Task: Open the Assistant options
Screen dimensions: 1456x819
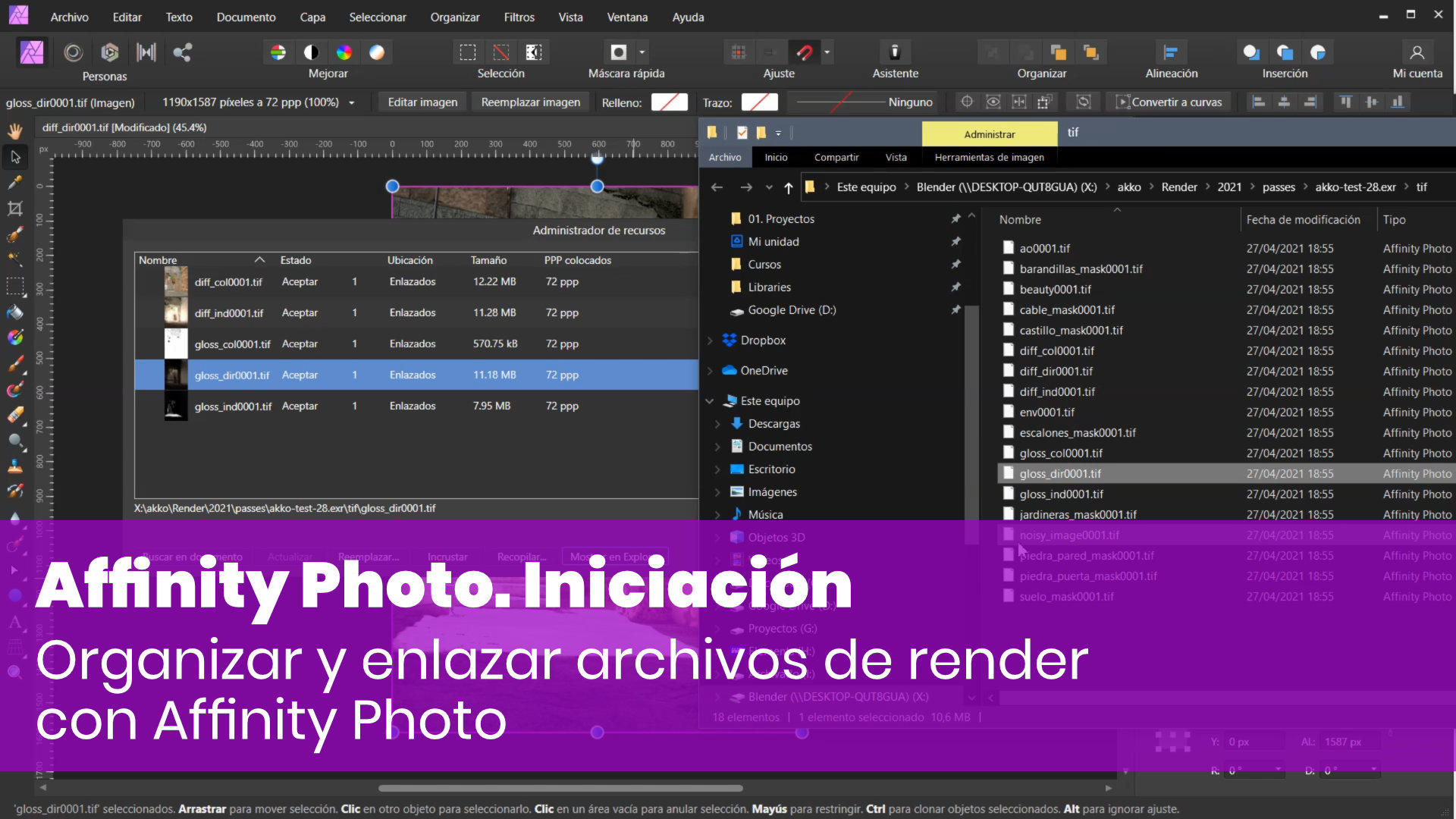Action: (x=895, y=52)
